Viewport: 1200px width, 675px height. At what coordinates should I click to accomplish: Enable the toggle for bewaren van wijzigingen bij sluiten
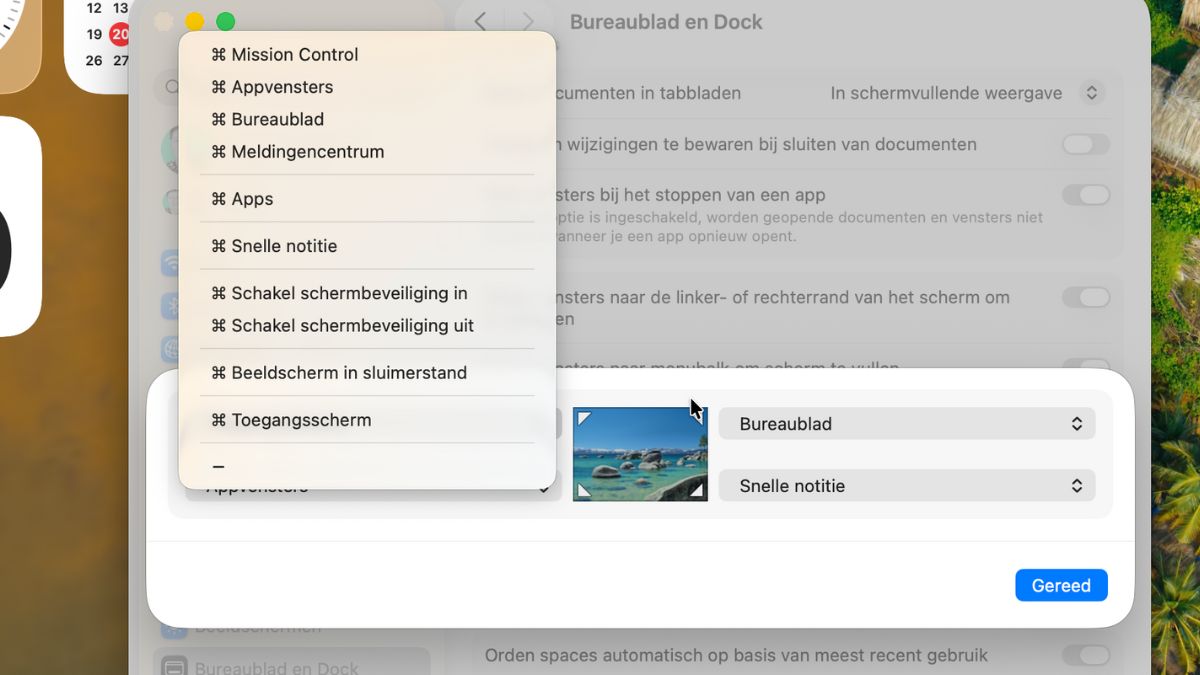click(1085, 144)
